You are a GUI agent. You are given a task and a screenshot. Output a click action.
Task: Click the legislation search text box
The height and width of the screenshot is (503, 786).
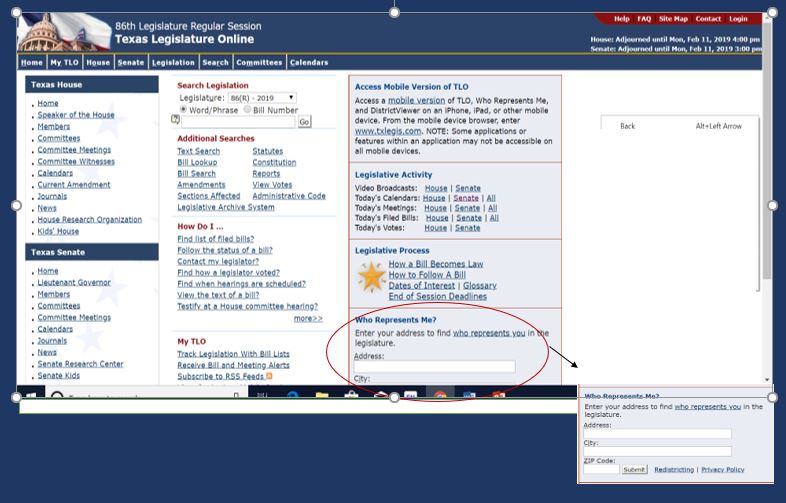pyautogui.click(x=238, y=122)
